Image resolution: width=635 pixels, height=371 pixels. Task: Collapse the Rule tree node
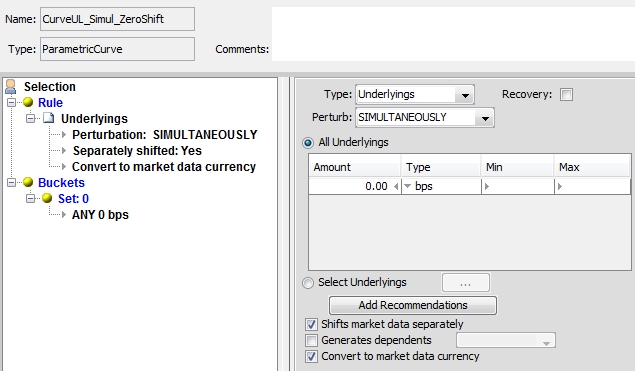(11, 102)
